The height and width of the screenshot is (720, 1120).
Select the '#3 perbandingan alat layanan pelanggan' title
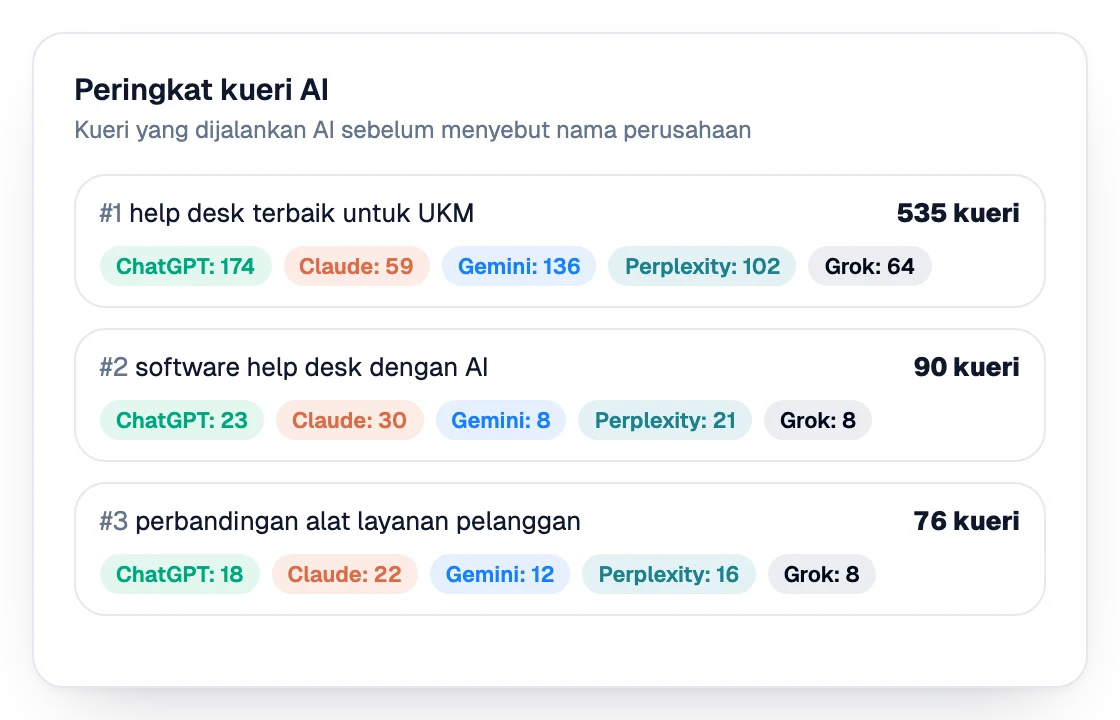(340, 521)
